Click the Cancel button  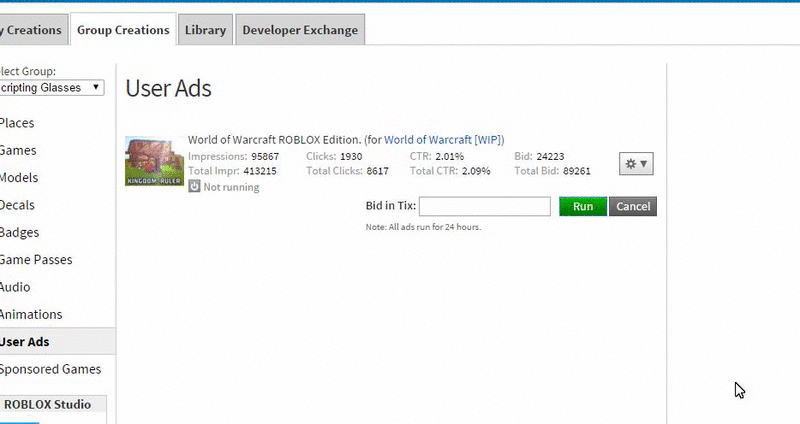point(633,207)
